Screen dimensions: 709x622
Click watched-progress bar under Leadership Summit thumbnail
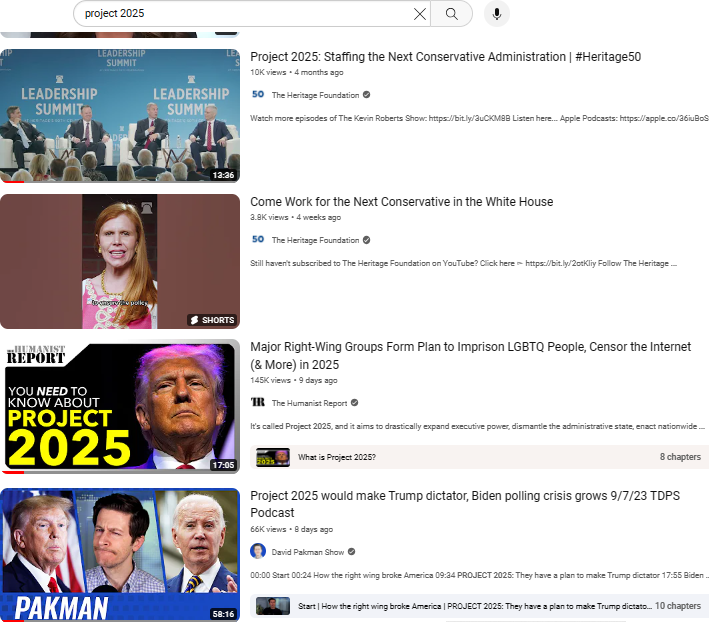[x=120, y=182]
